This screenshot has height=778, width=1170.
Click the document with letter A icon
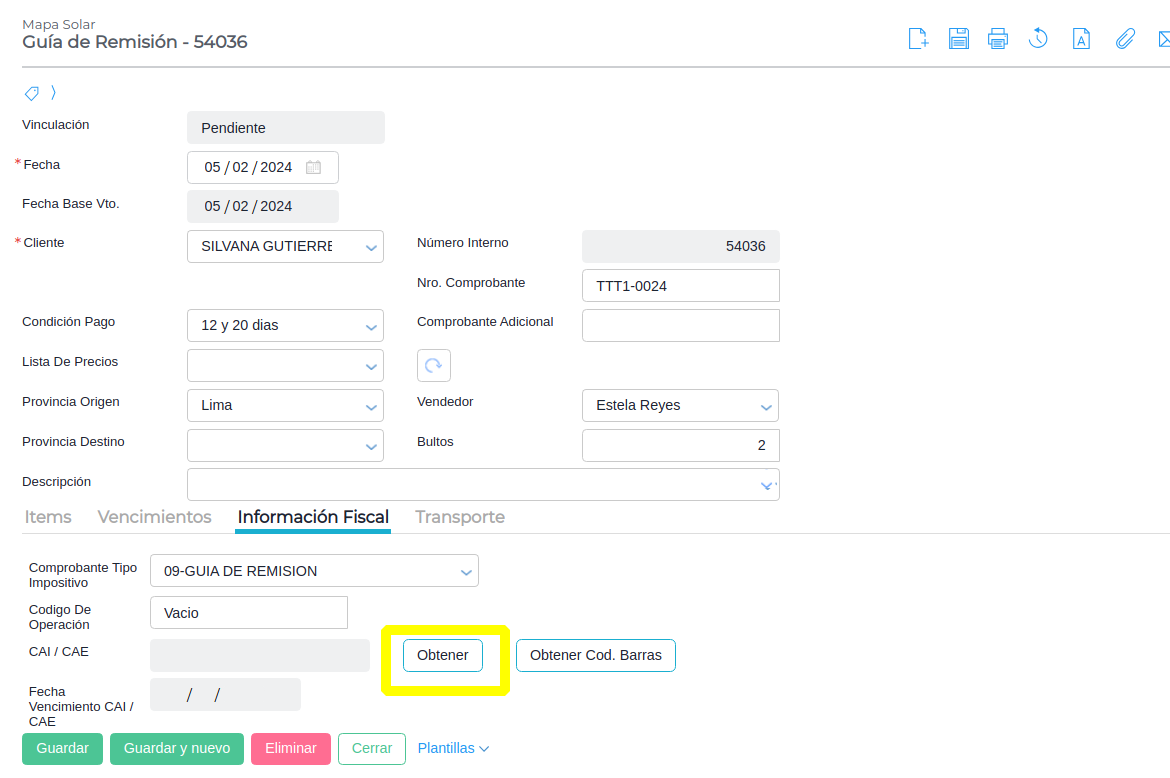click(1081, 39)
